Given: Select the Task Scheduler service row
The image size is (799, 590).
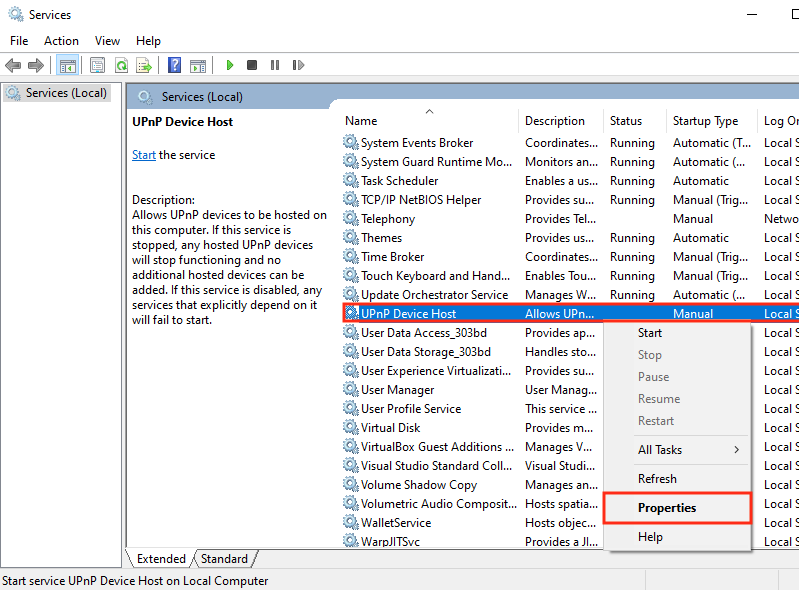Looking at the screenshot, I should tap(399, 181).
